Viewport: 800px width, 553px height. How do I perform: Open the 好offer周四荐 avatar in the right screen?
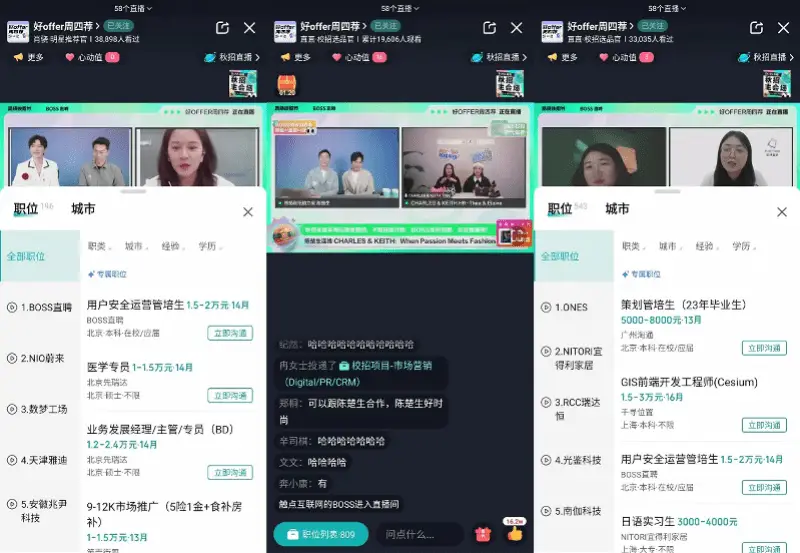552,32
